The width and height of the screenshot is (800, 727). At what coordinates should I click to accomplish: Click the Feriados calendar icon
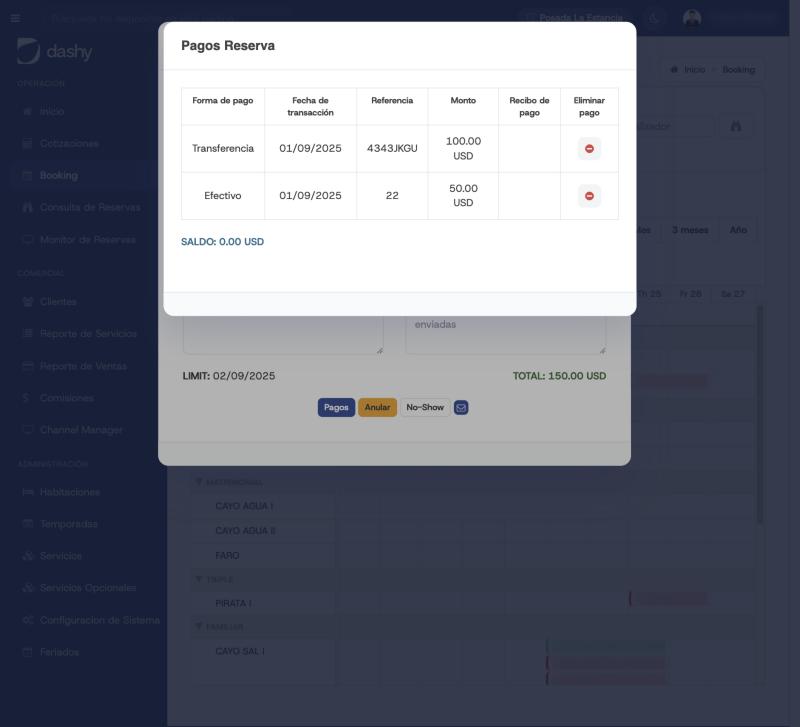28,652
